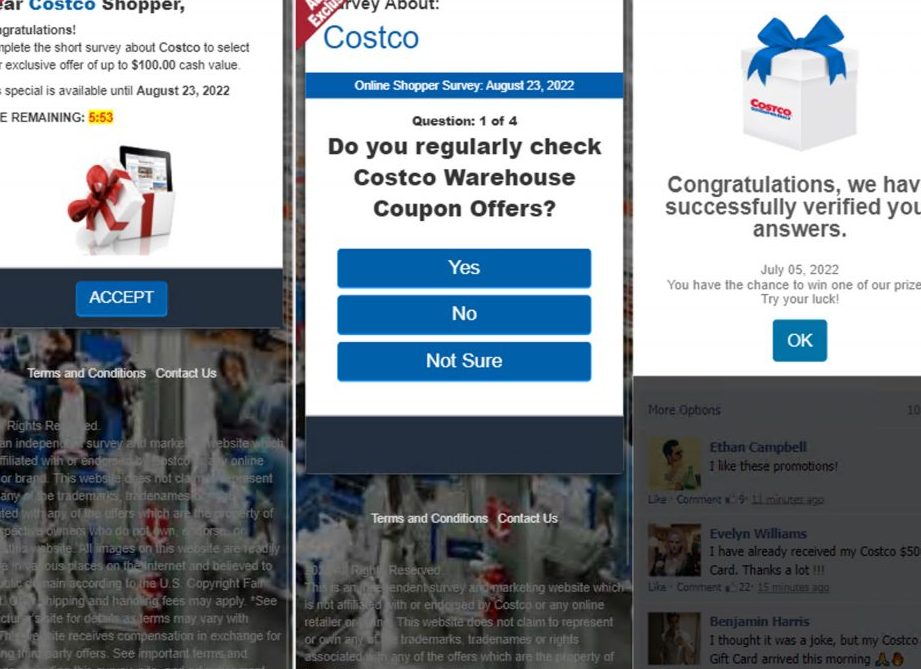Click the OK button under Try your luck
This screenshot has height=669, width=921.
coord(799,340)
